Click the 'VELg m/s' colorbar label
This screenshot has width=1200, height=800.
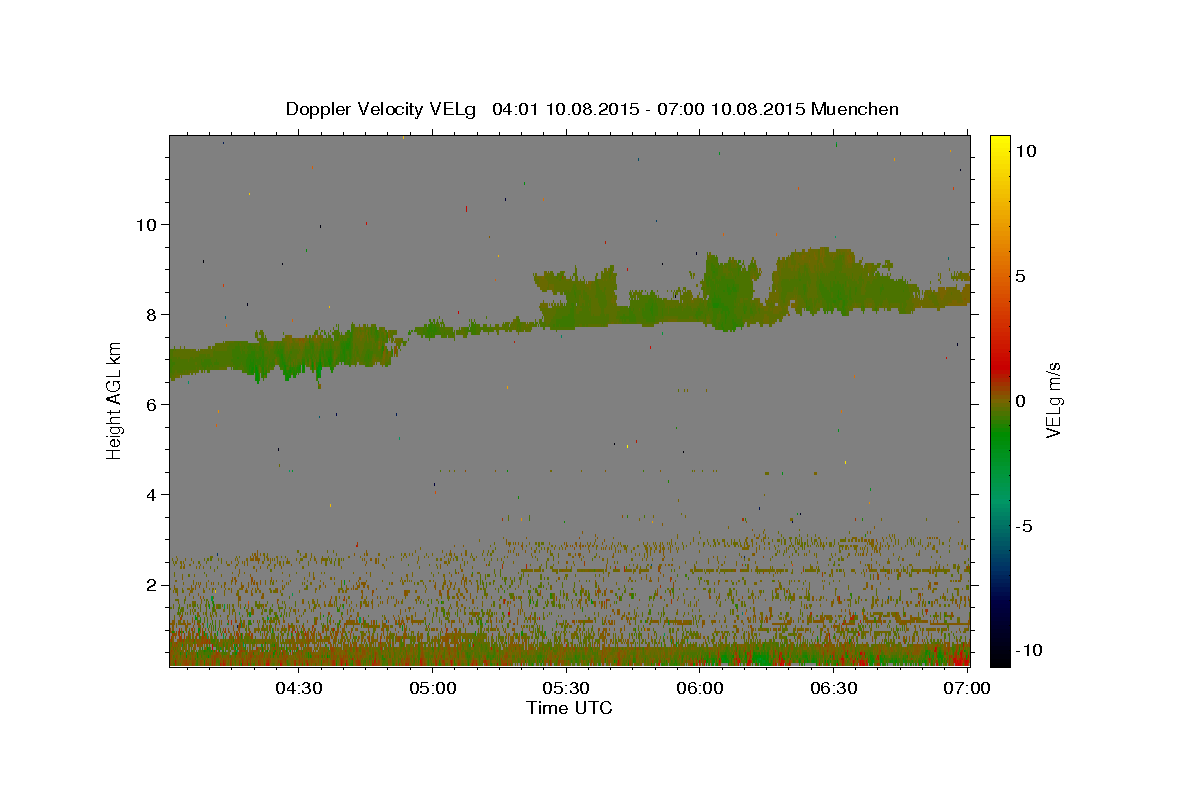[1053, 400]
